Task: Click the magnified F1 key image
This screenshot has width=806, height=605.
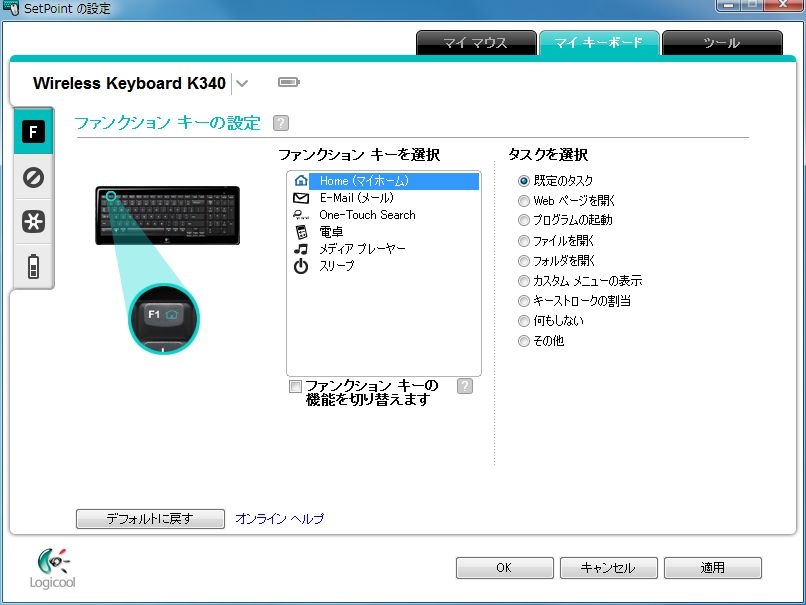Action: click(x=163, y=319)
